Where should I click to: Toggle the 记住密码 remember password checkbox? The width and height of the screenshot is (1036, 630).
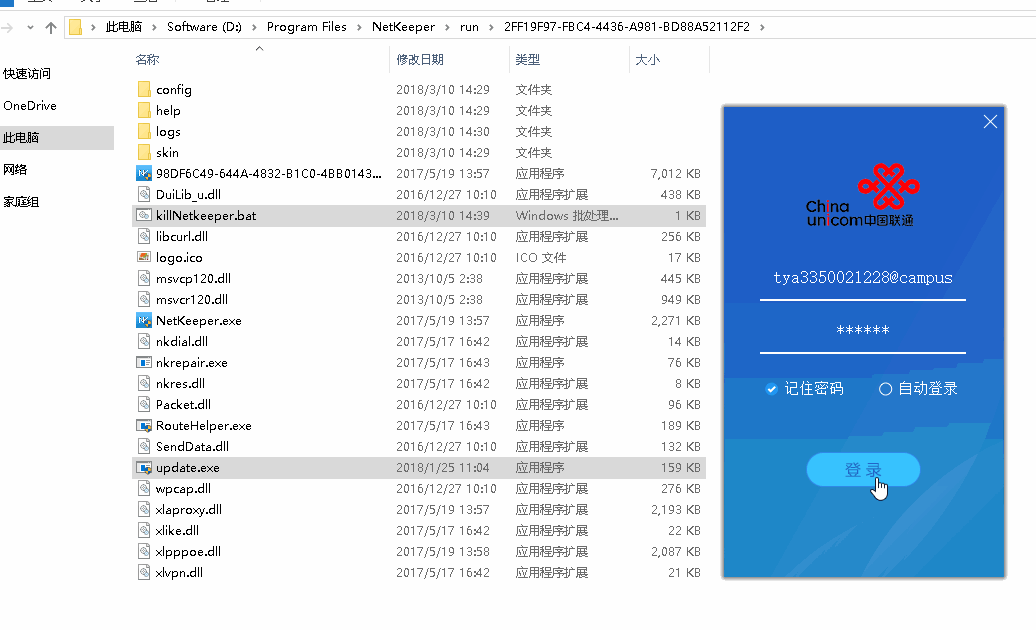coord(771,389)
